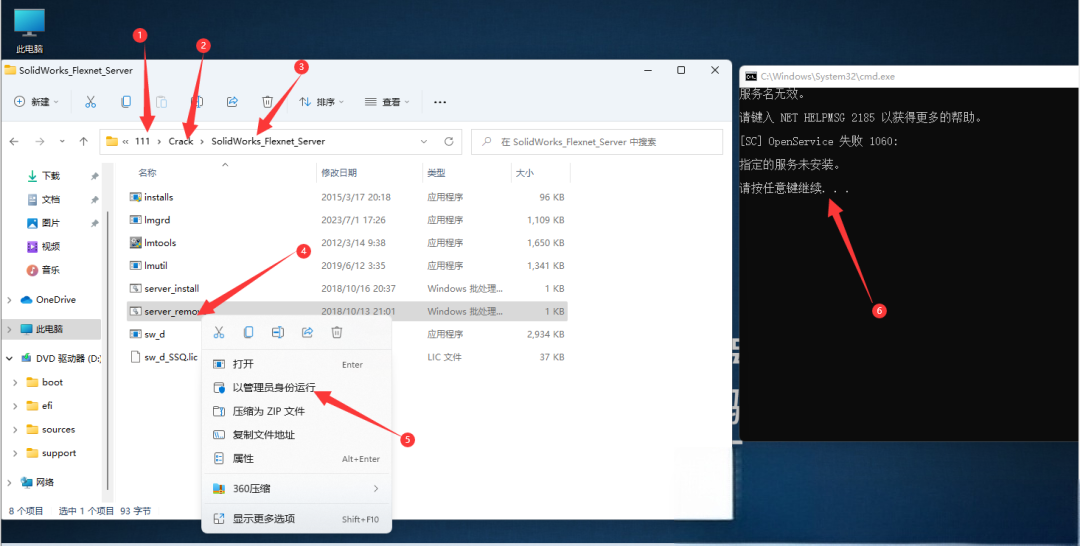Click the Cut icon in Explorer toolbar
This screenshot has height=546, width=1080.
coord(90,102)
